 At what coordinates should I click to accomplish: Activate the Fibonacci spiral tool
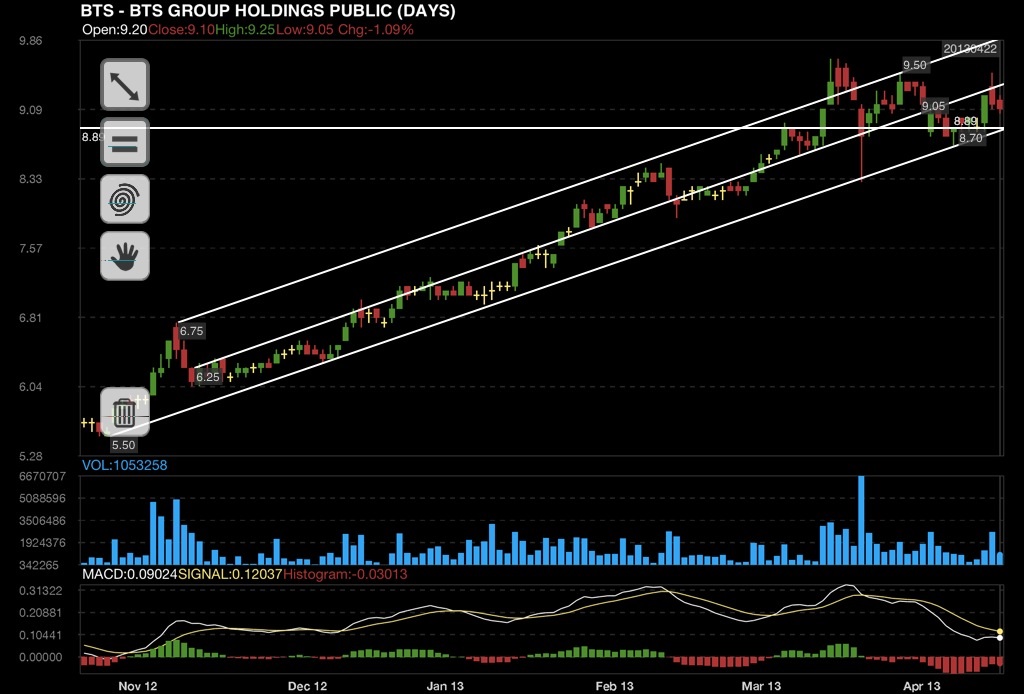pyautogui.click(x=125, y=199)
